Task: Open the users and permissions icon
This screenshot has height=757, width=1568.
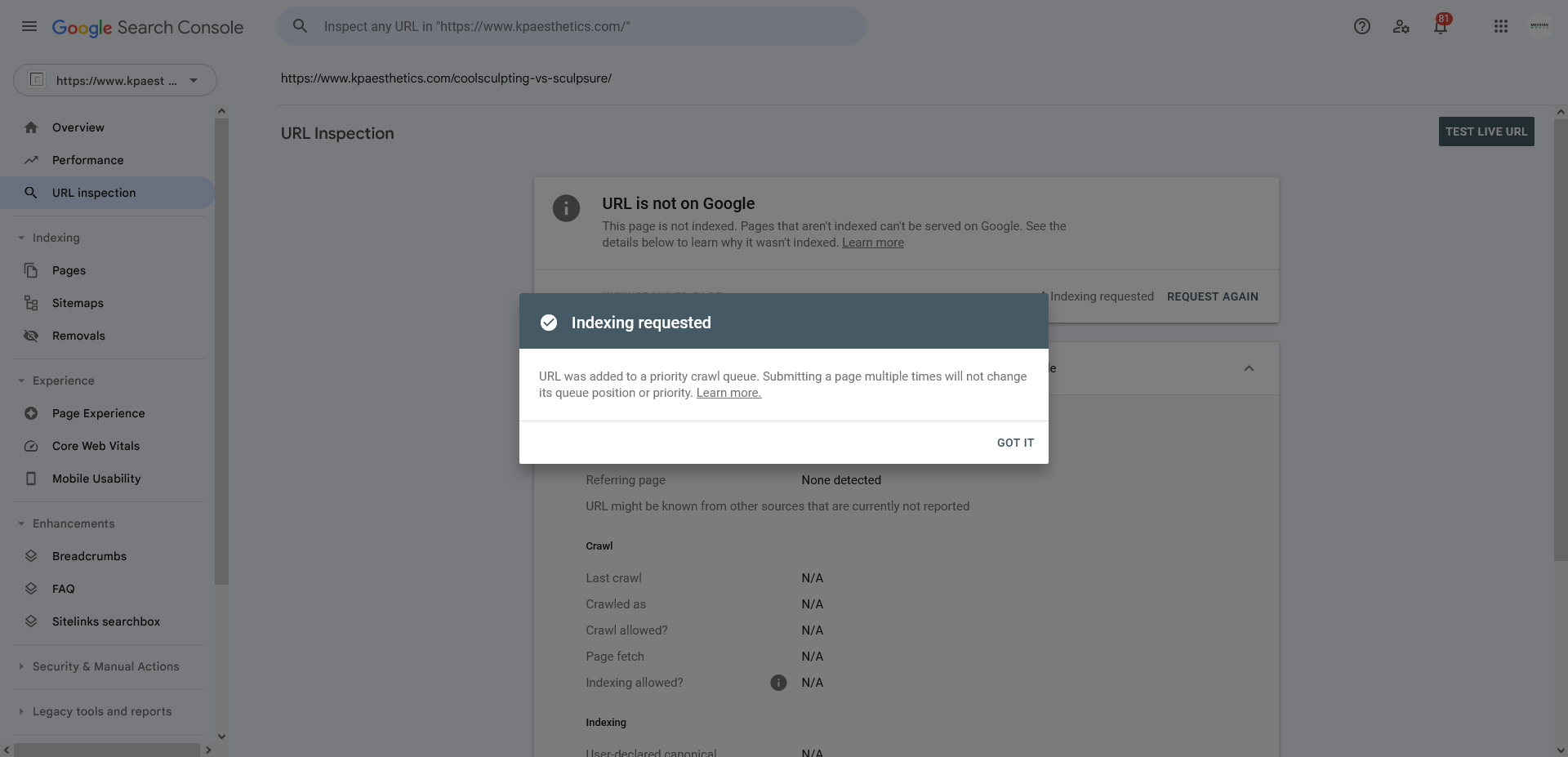Action: pos(1401,26)
